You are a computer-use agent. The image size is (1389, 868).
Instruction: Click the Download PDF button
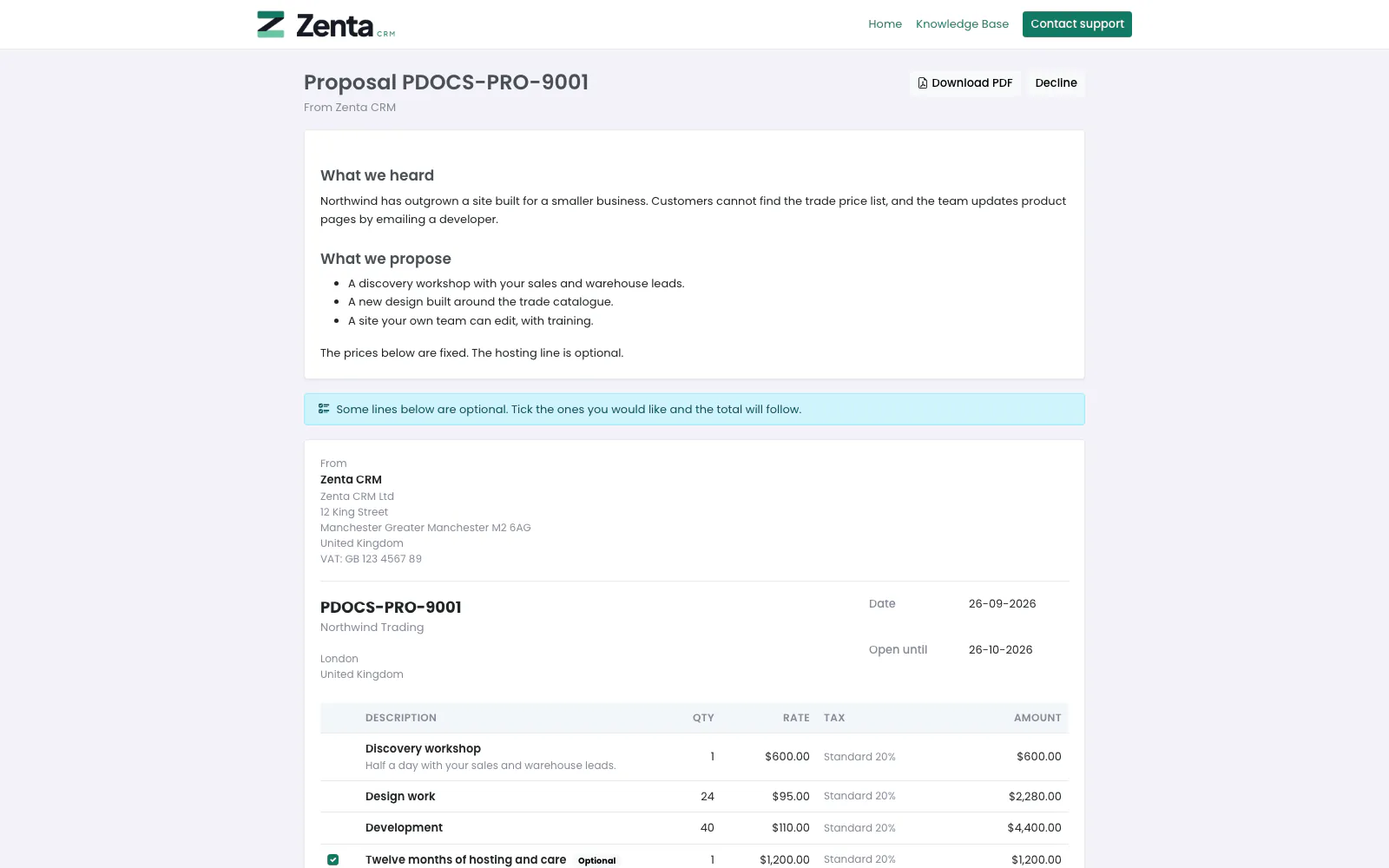tap(965, 83)
